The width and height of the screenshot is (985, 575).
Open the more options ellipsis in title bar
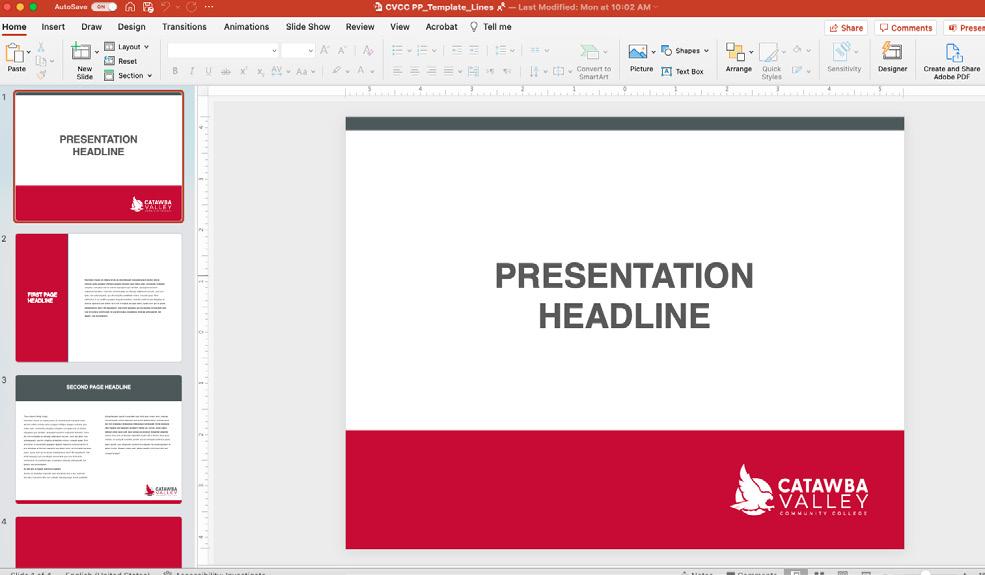tap(209, 7)
